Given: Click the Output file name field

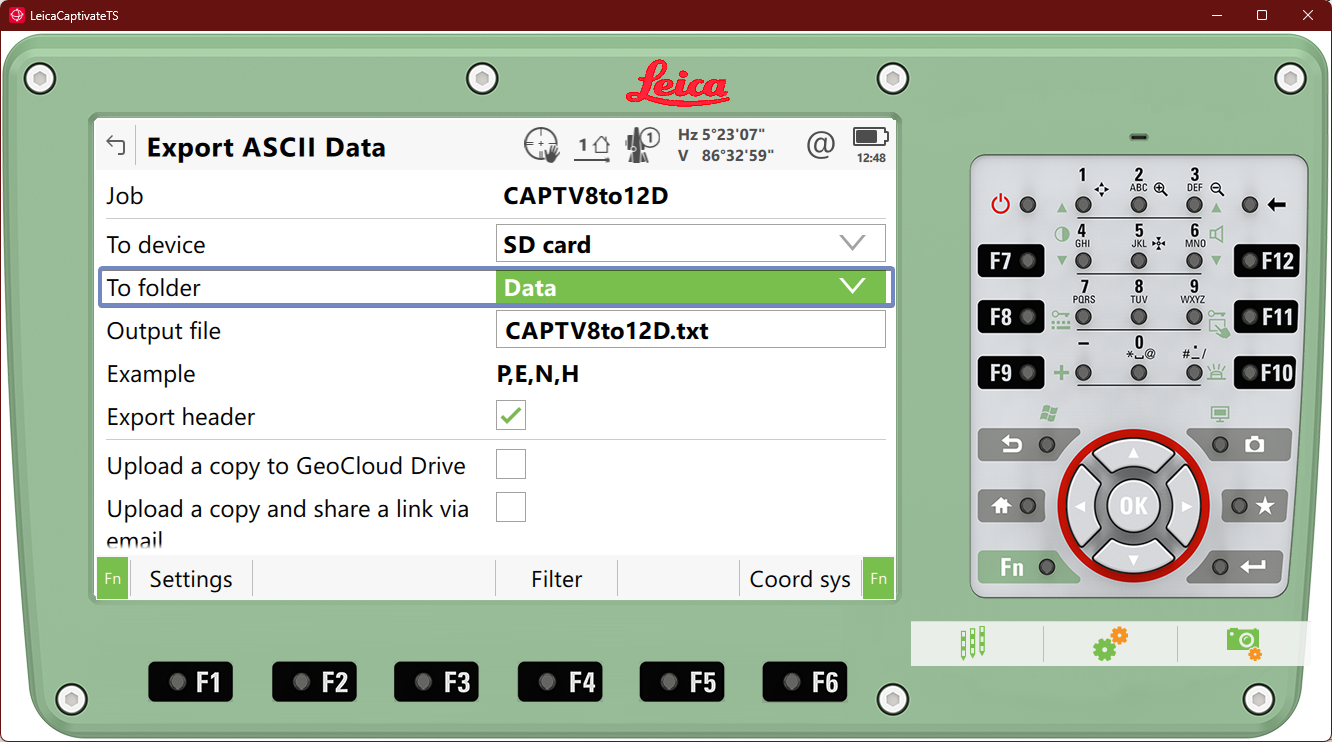Looking at the screenshot, I should (x=690, y=330).
